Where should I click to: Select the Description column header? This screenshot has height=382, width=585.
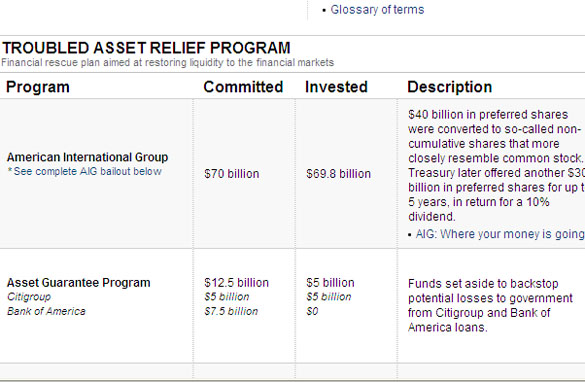click(450, 87)
